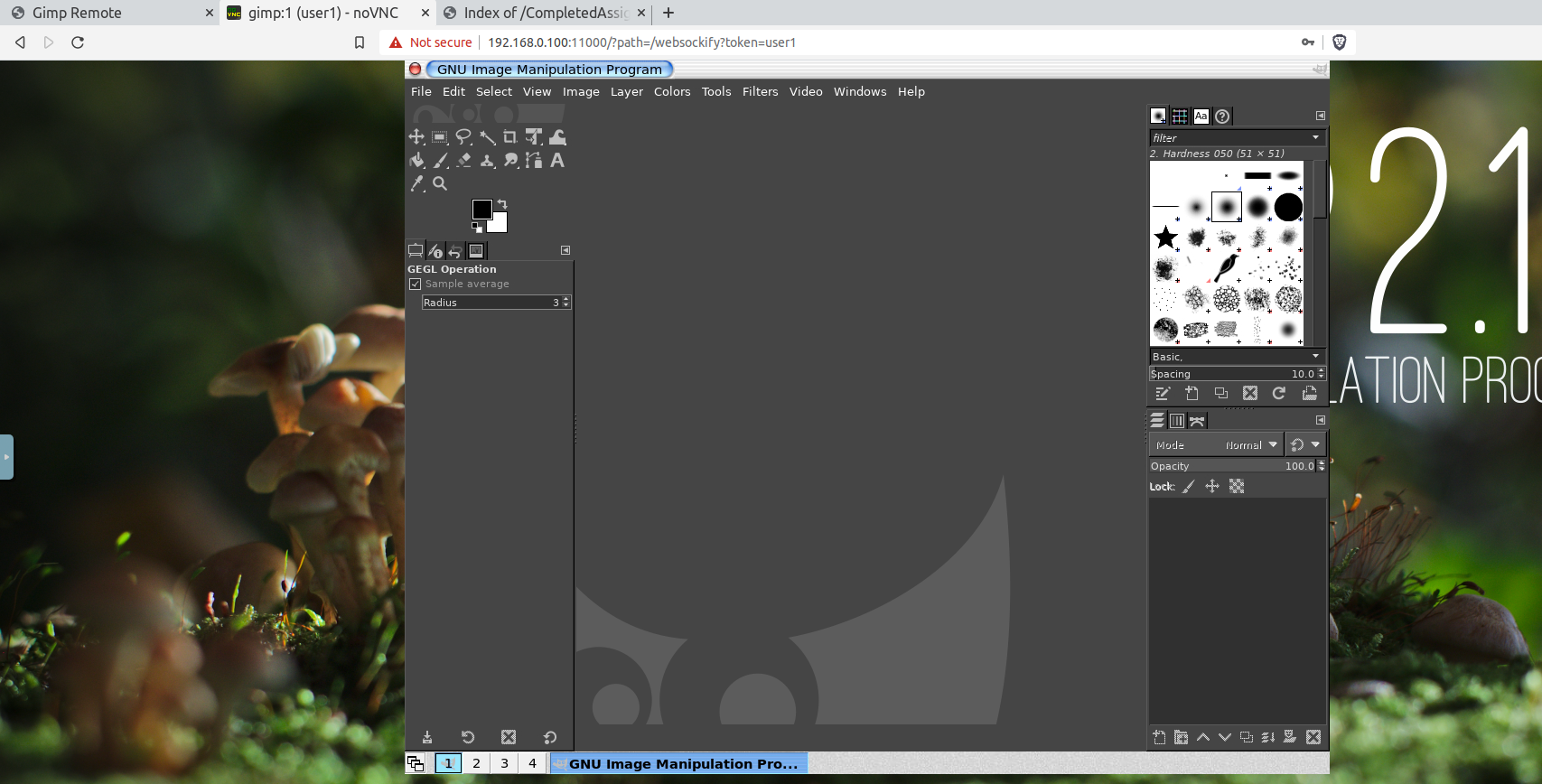Switch to the Fonts tab
The image size is (1542, 784).
pyautogui.click(x=1201, y=116)
